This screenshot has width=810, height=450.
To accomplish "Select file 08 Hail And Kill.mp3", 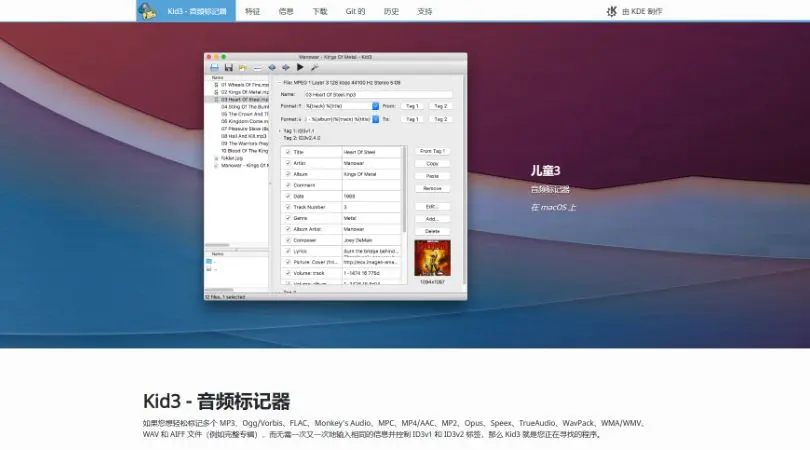I will point(243,136).
